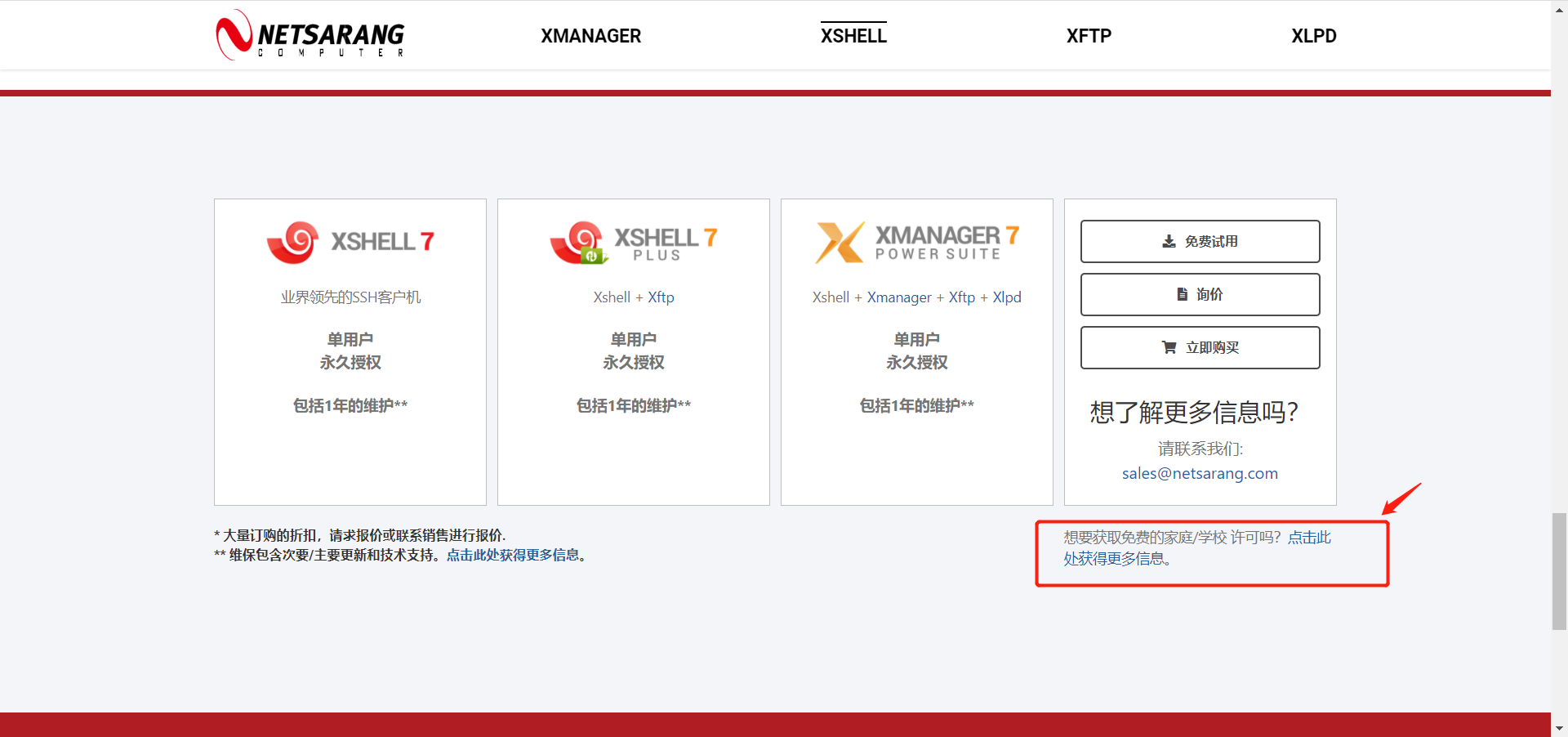Open the XMANAGER menu item
This screenshot has width=1568, height=737.
(x=591, y=36)
